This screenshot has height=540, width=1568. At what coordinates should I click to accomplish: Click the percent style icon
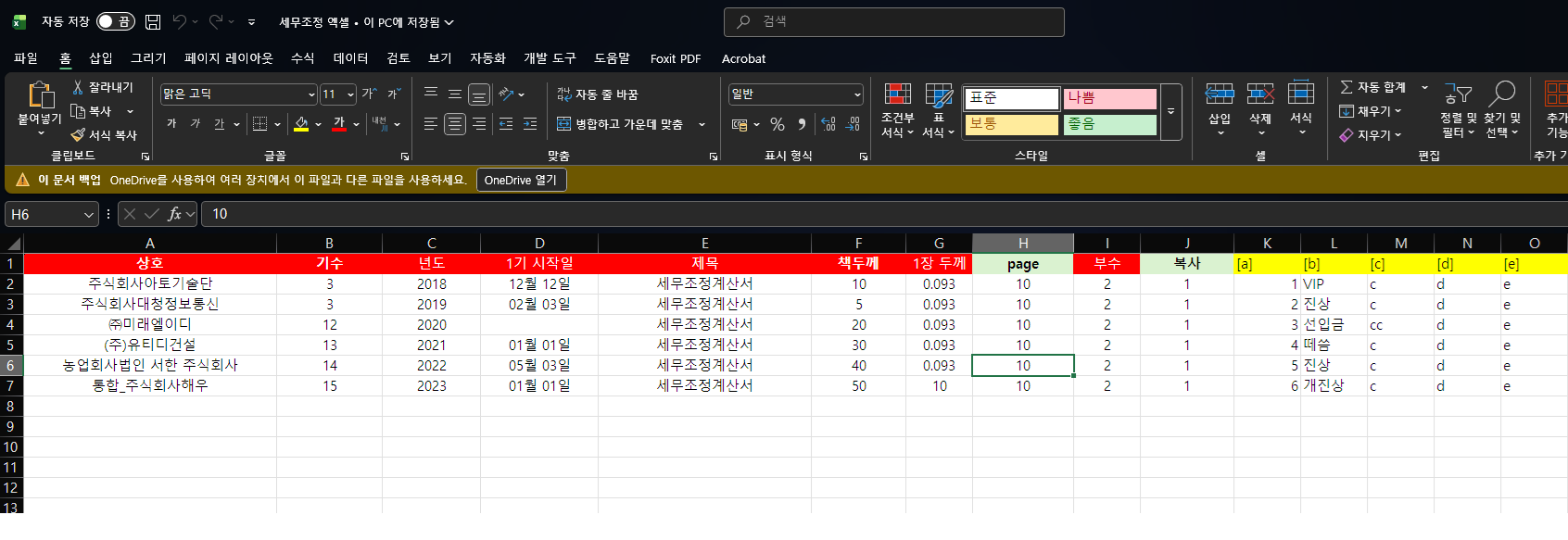[x=778, y=124]
